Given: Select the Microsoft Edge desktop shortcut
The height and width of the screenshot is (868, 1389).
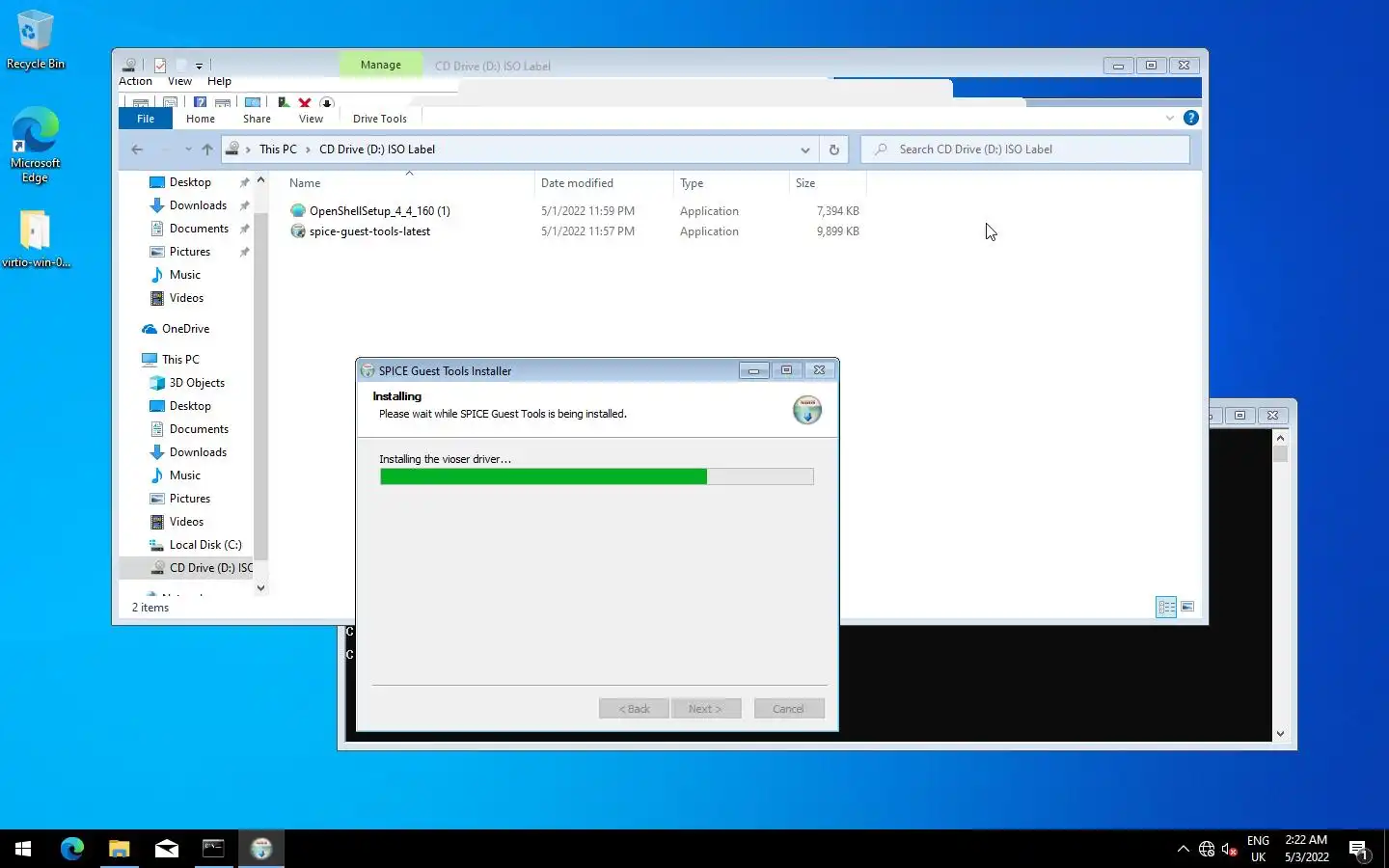Looking at the screenshot, I should (36, 145).
